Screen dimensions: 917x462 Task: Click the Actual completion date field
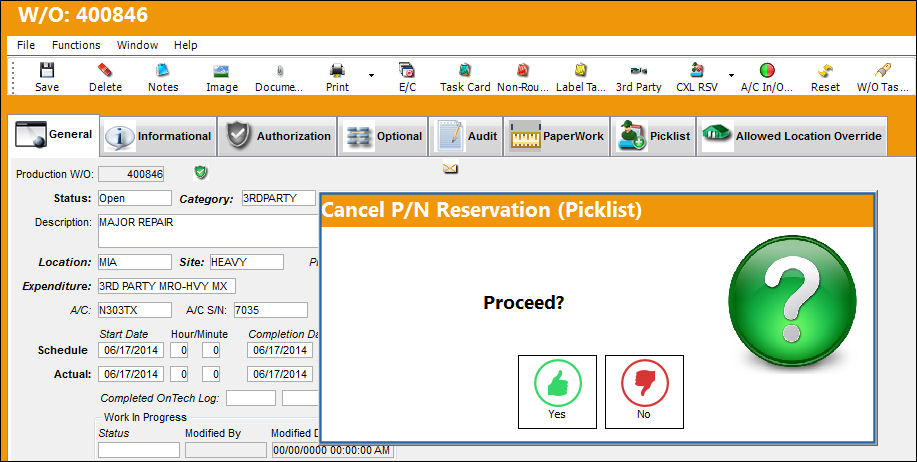pyautogui.click(x=280, y=374)
